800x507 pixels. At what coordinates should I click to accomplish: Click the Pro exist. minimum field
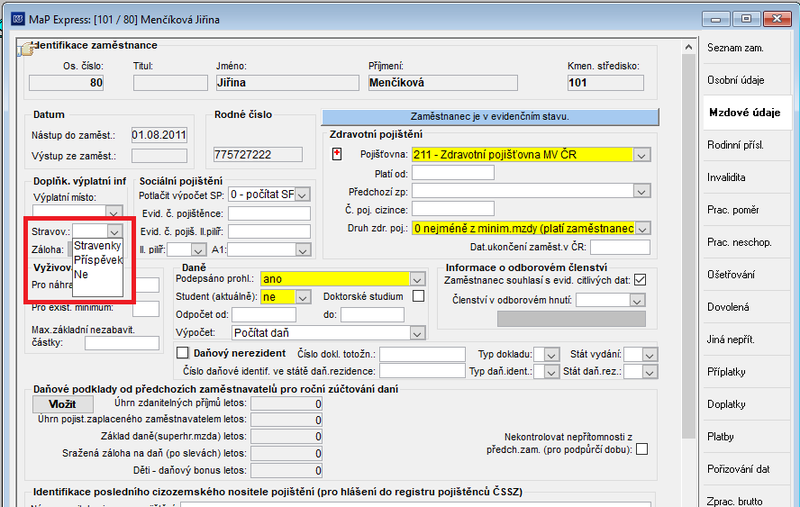146,309
